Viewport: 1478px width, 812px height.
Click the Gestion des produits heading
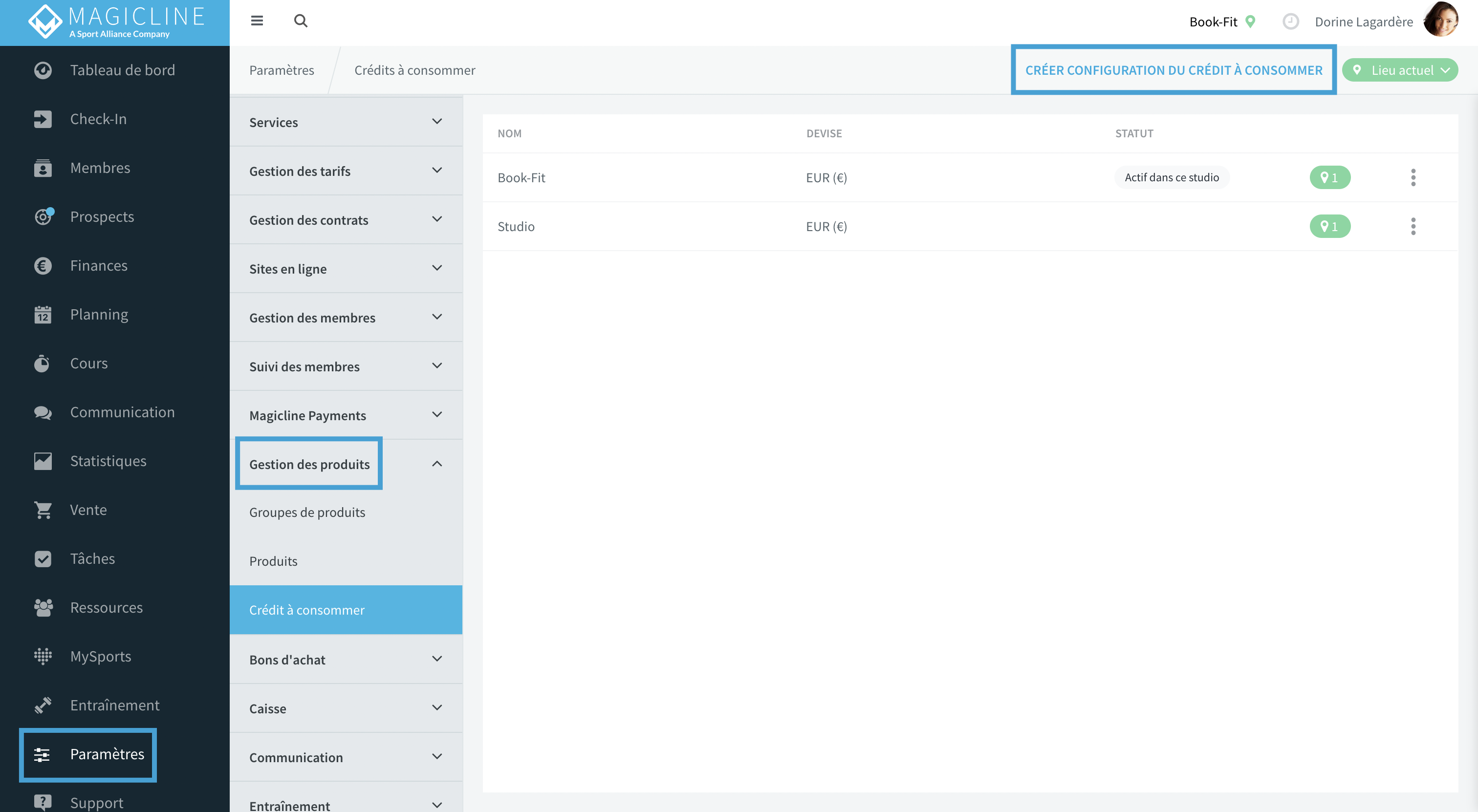(309, 464)
